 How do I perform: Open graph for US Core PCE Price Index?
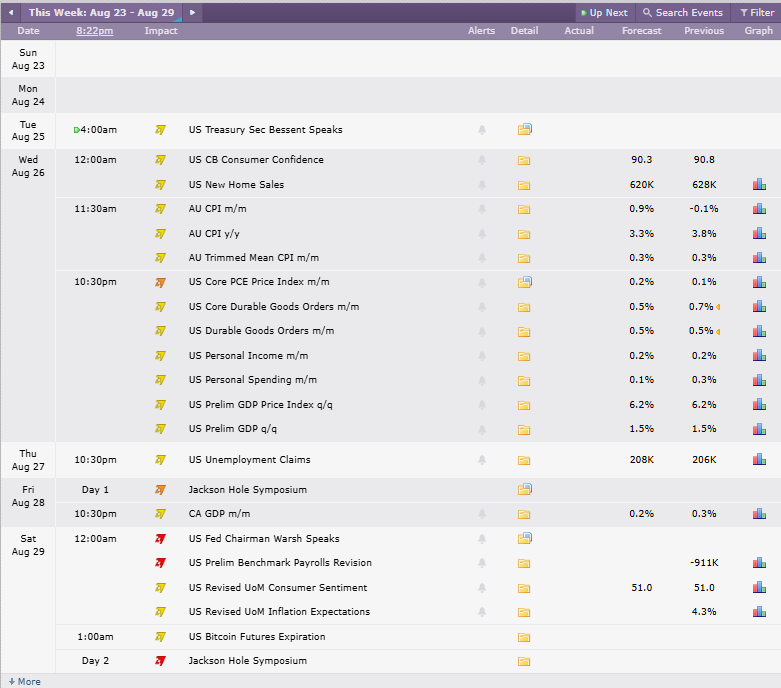[x=759, y=282]
